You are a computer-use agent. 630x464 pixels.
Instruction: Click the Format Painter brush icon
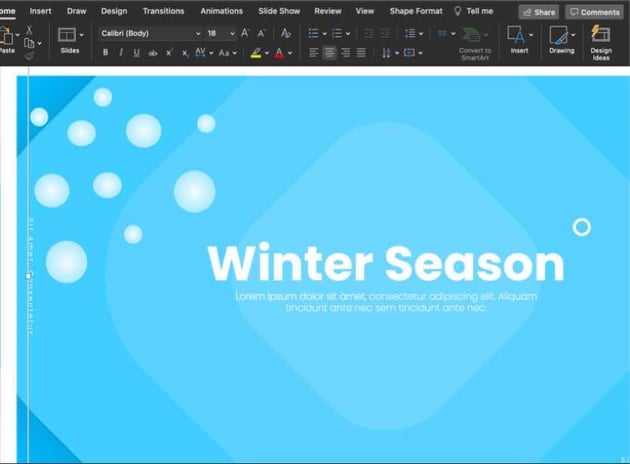pyautogui.click(x=29, y=57)
